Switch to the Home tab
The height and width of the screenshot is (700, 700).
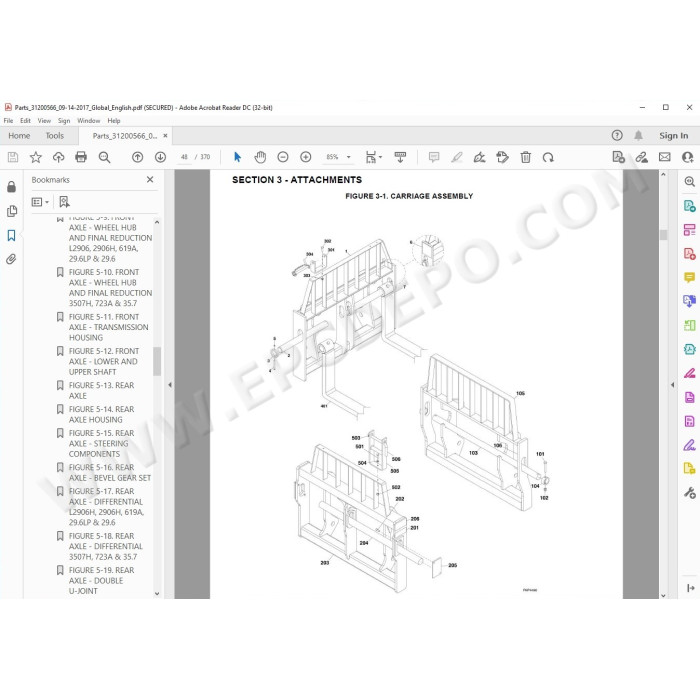tap(19, 136)
